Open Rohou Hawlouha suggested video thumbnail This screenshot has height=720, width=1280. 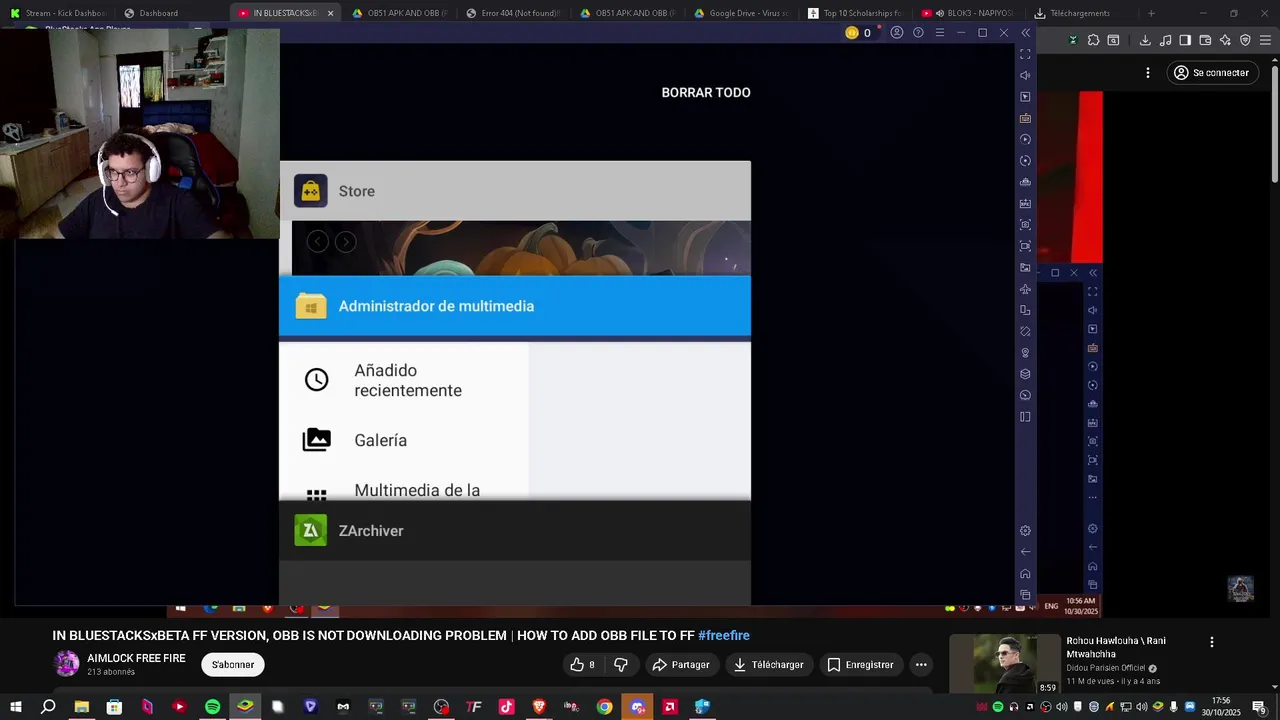point(1004,664)
